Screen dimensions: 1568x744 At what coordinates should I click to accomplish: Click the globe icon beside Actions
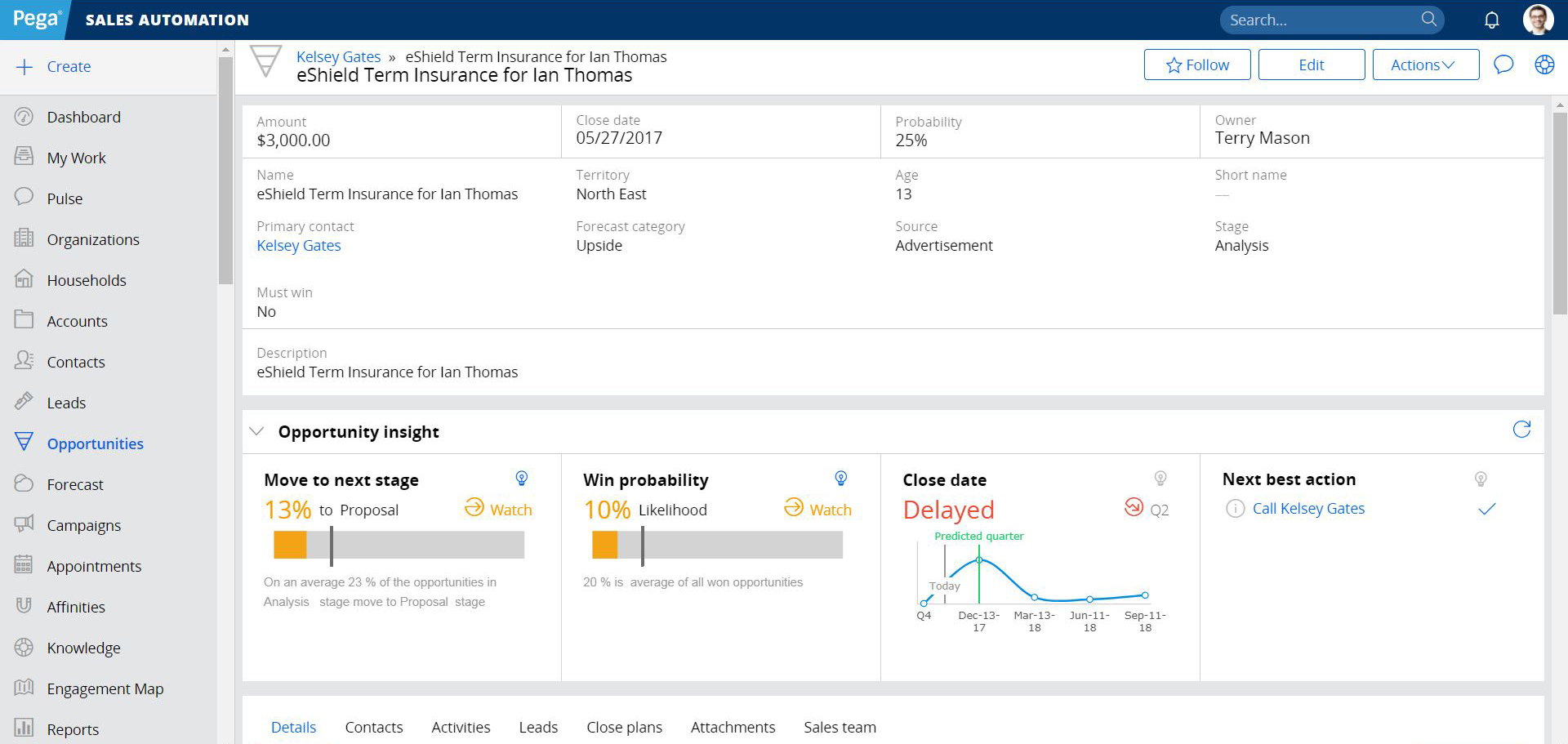tap(1544, 65)
